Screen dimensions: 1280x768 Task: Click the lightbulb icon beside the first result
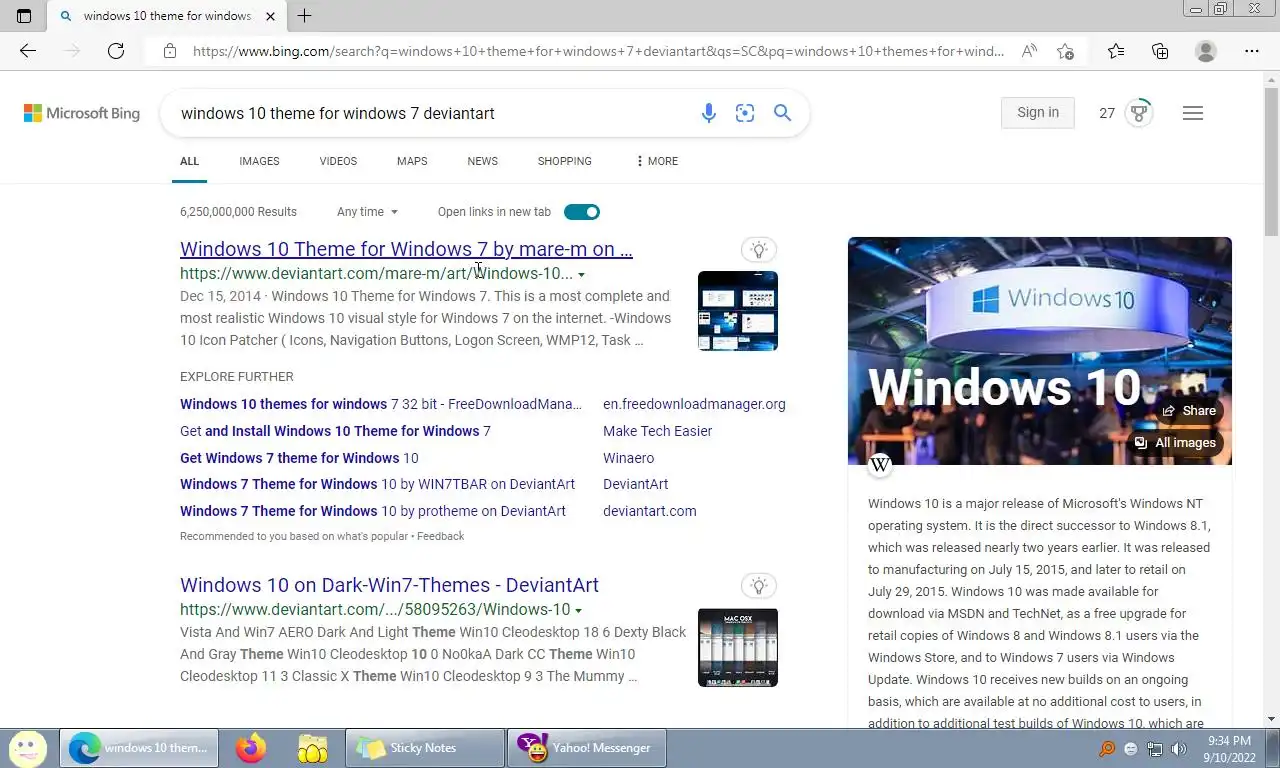tap(759, 250)
